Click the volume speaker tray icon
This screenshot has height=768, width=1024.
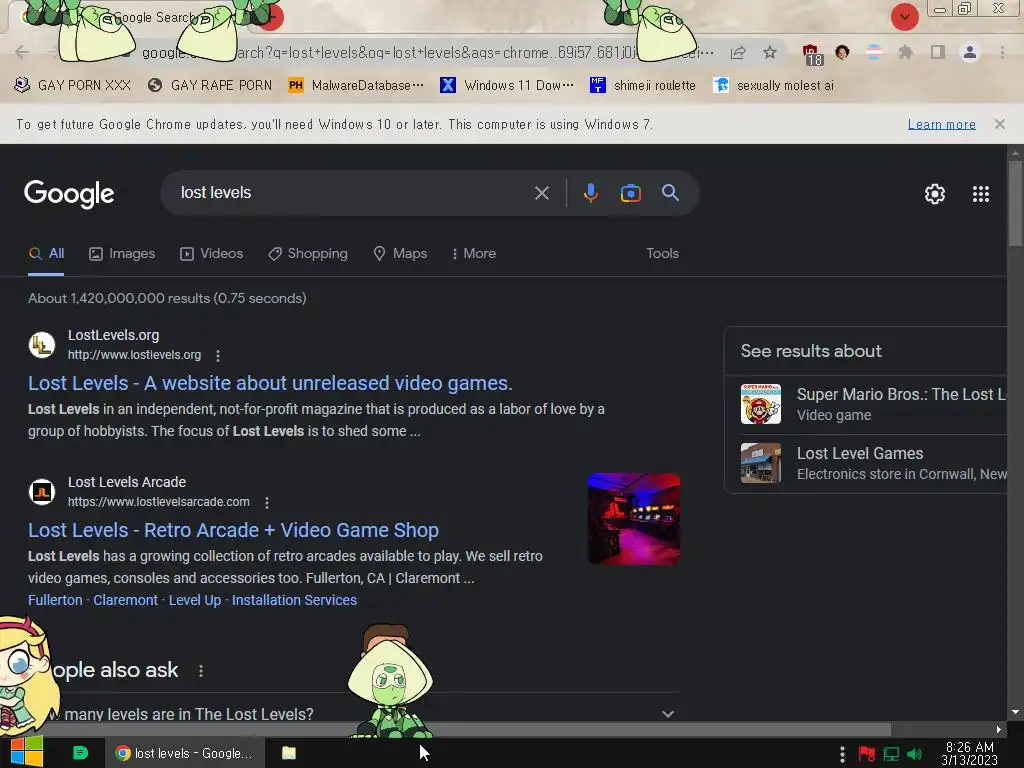(915, 754)
